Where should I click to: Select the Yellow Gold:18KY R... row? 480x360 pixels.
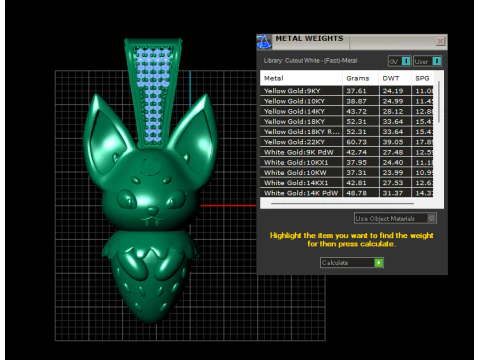click(347, 132)
